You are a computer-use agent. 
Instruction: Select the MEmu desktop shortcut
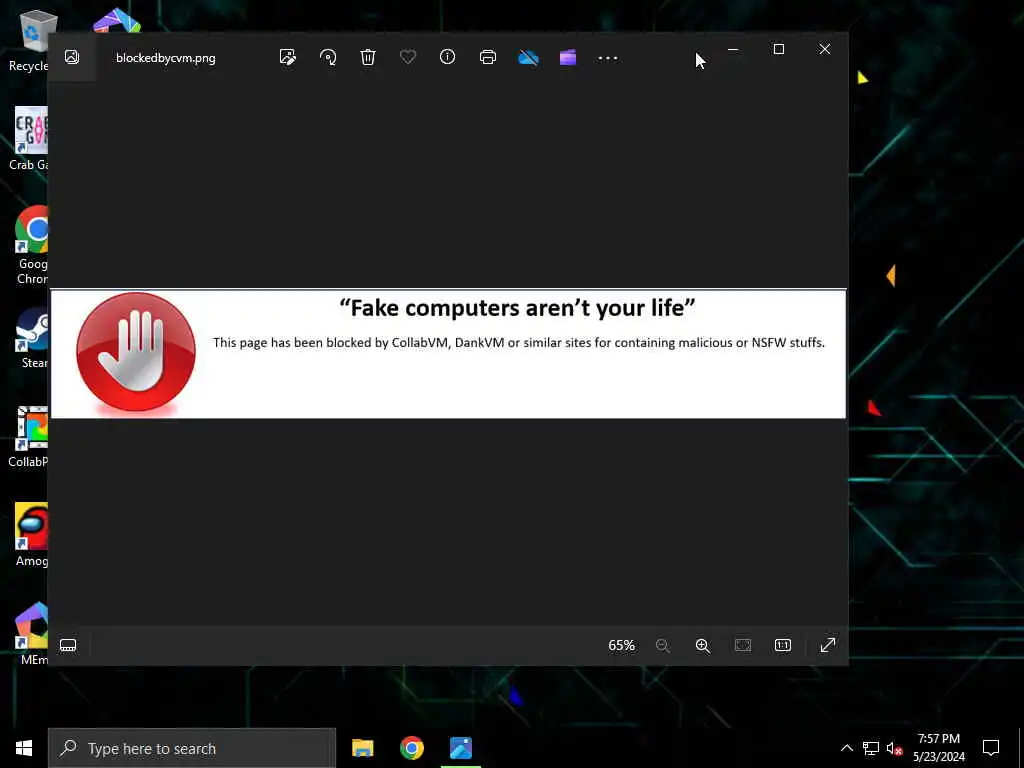(33, 633)
